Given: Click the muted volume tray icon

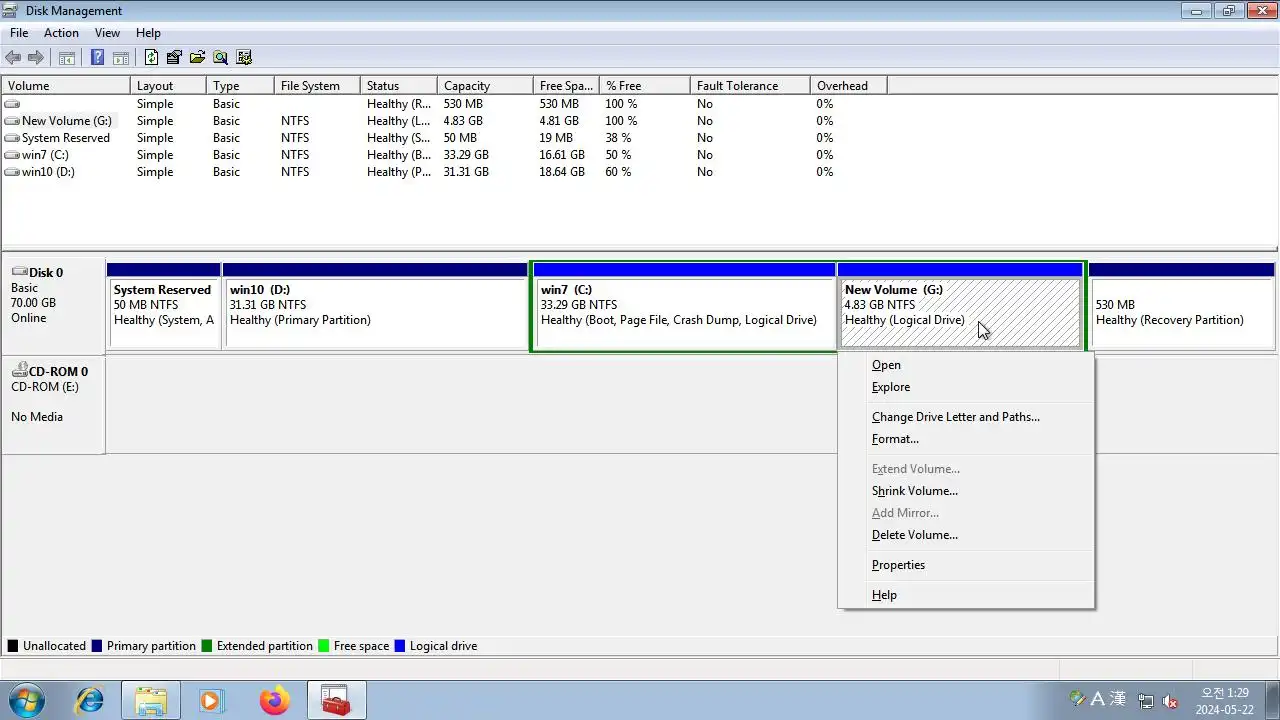Looking at the screenshot, I should (1169, 701).
